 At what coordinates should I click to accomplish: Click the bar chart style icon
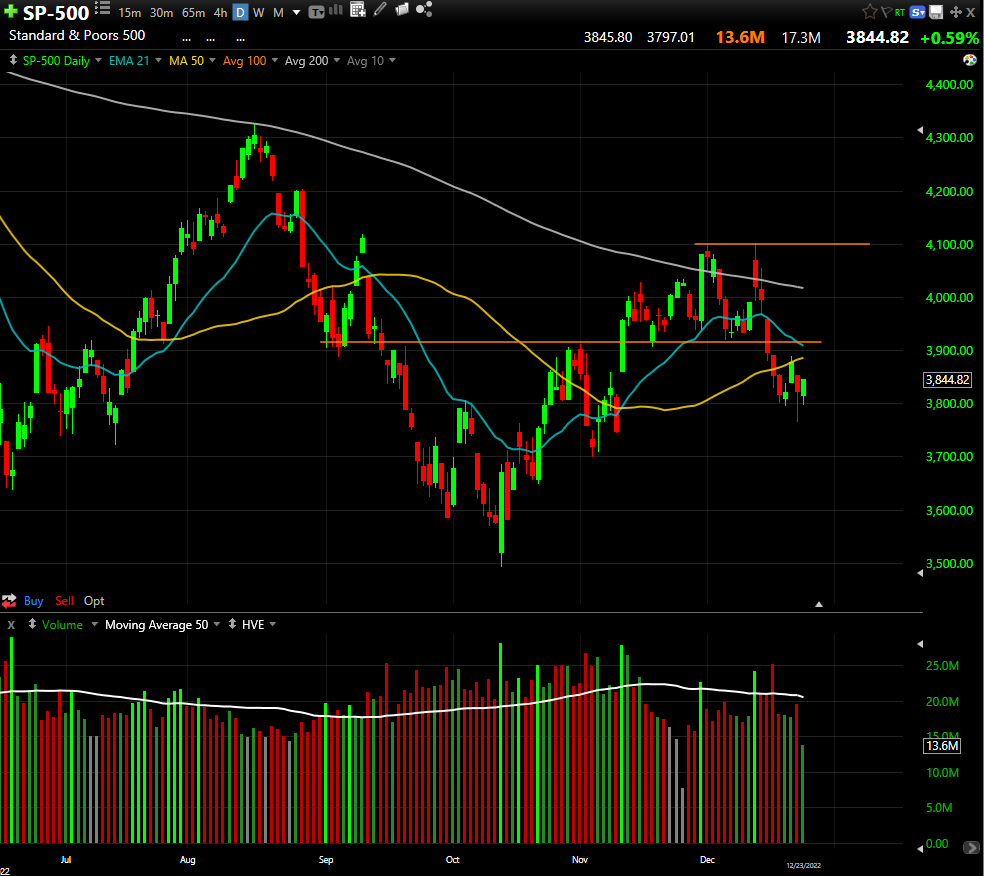(336, 10)
